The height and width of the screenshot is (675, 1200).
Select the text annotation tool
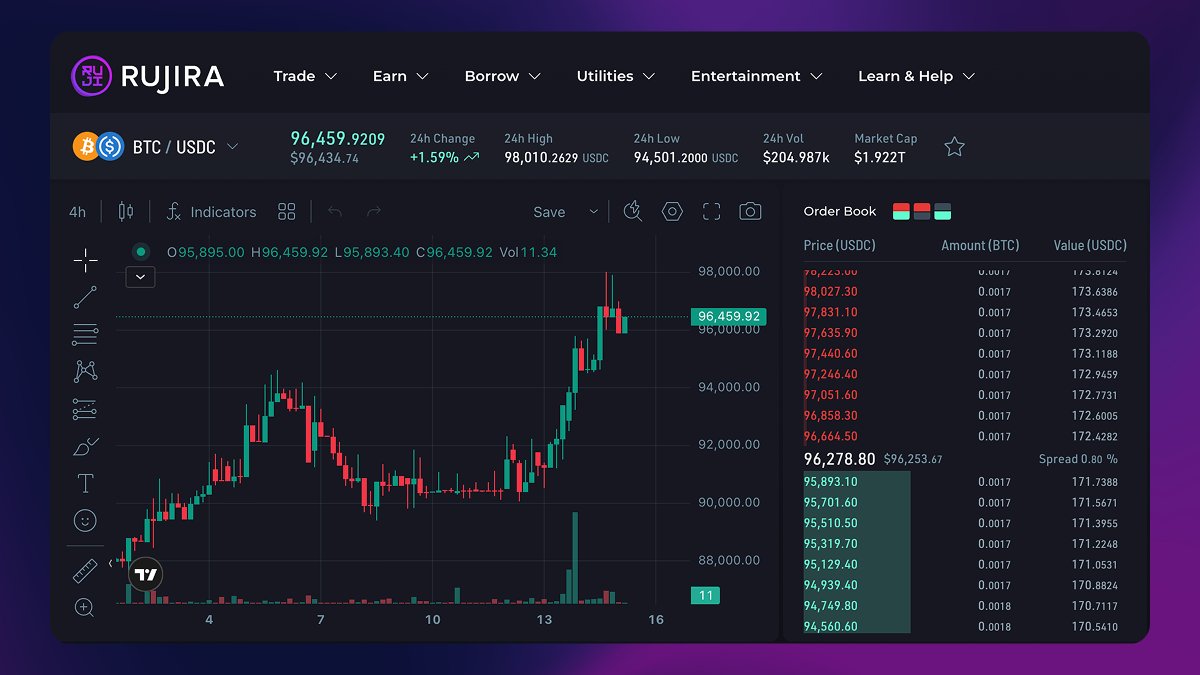click(x=85, y=482)
